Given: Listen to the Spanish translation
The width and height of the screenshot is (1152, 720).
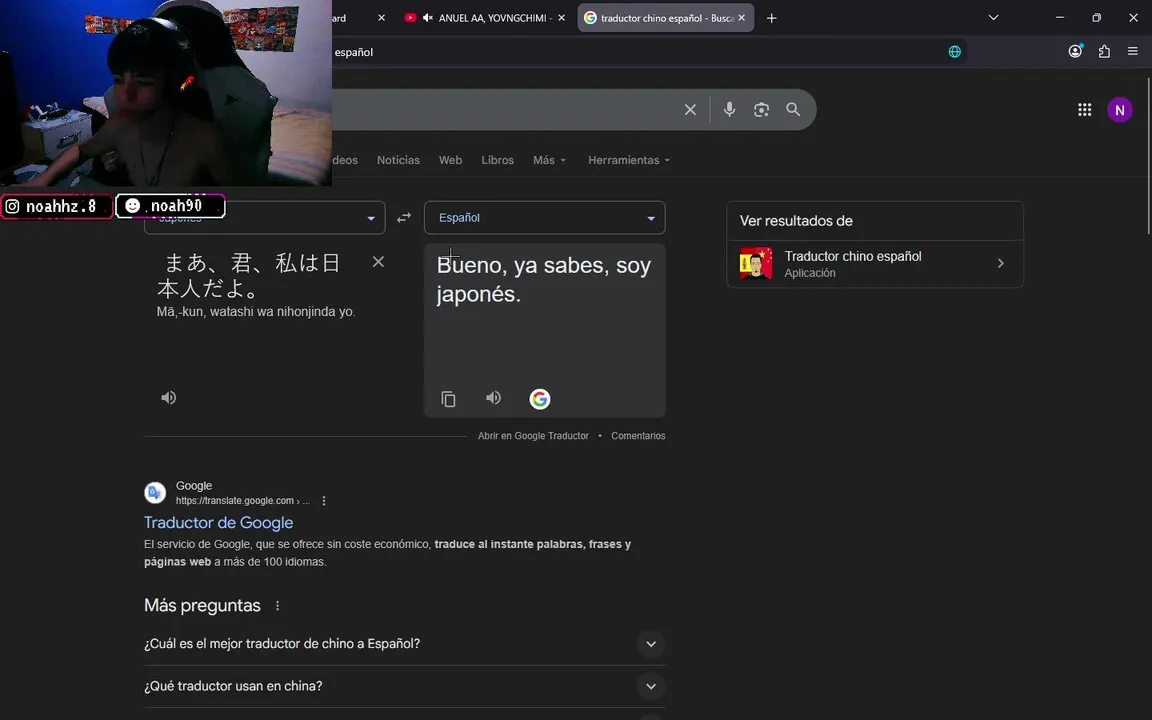Looking at the screenshot, I should click(x=494, y=397).
